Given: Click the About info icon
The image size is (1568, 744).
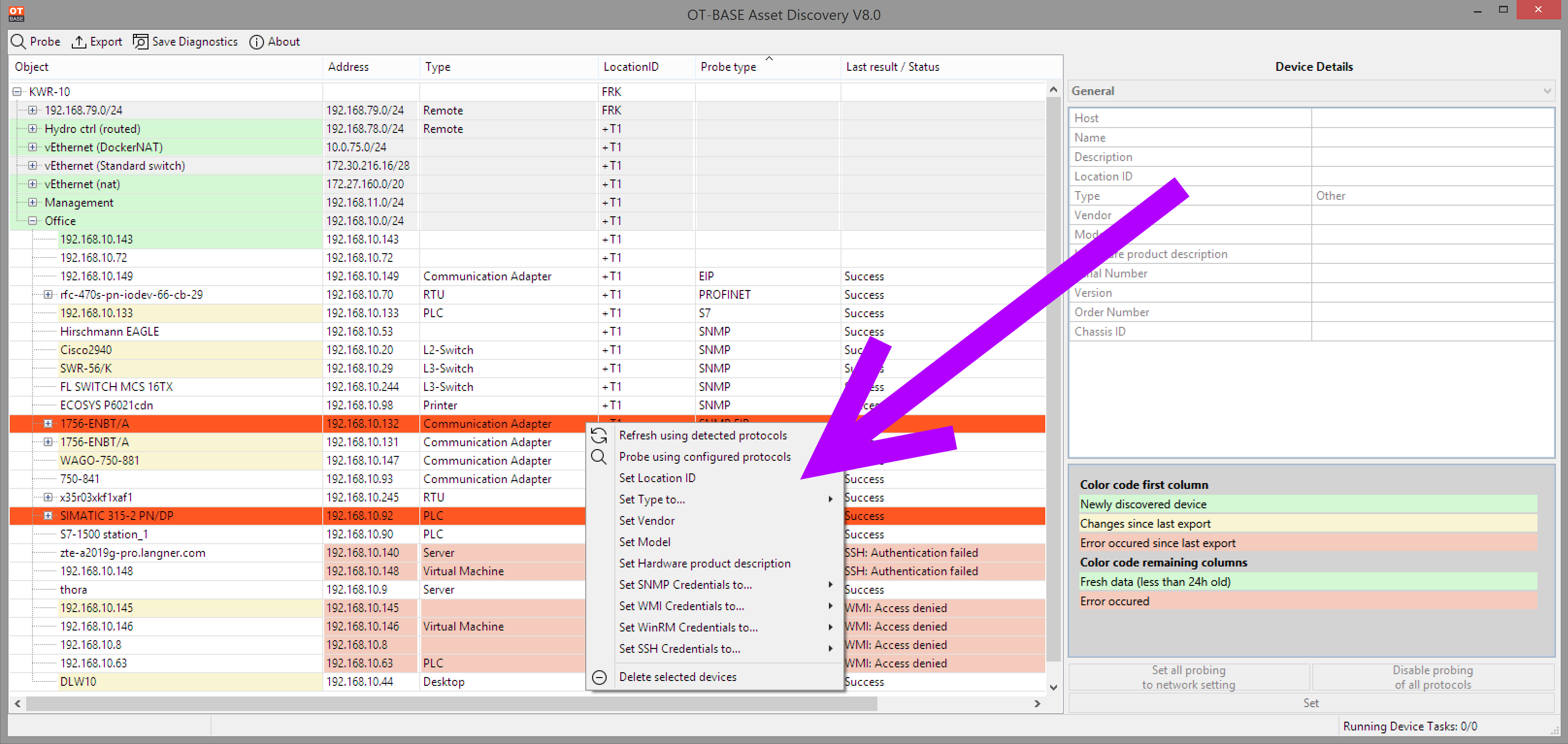Looking at the screenshot, I should (x=256, y=42).
